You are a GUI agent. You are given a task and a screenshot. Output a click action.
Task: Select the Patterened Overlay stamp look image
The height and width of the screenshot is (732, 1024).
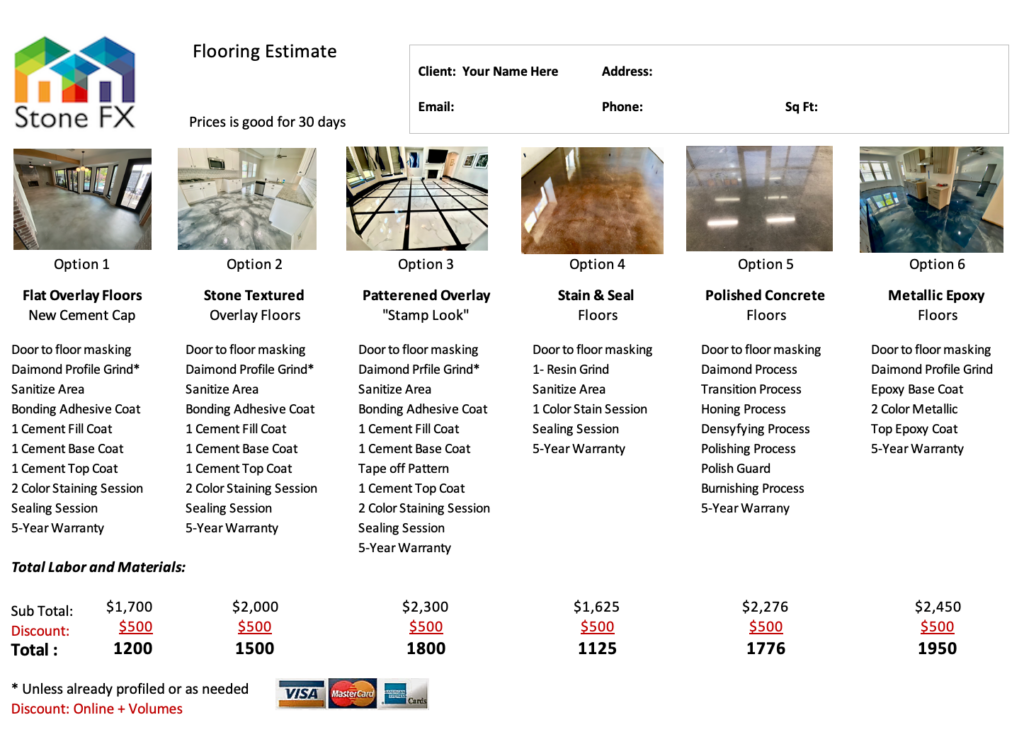pos(417,199)
